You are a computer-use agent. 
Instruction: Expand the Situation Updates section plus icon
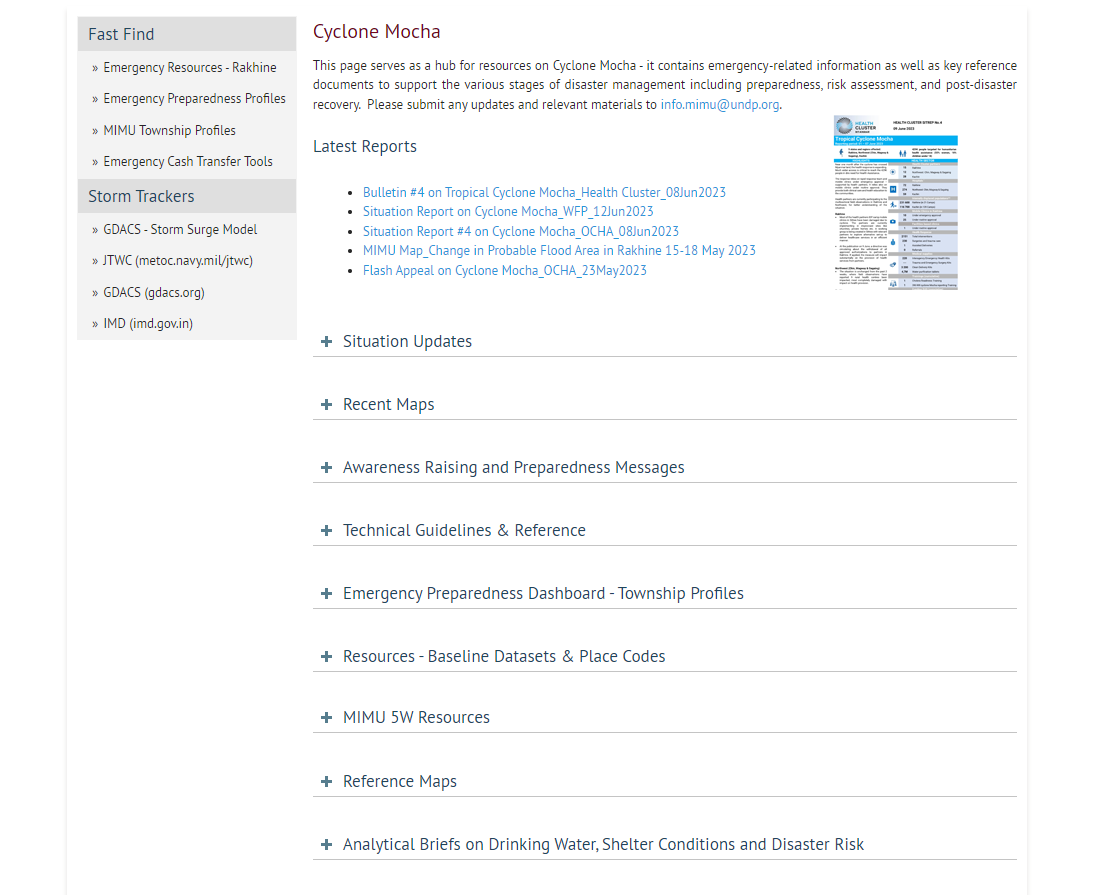(326, 342)
